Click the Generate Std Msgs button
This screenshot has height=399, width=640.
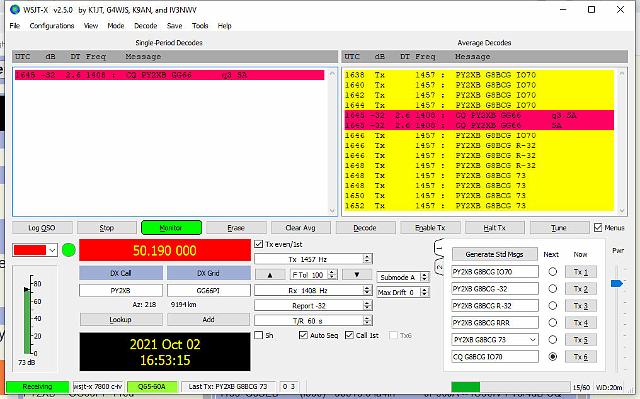click(x=495, y=254)
